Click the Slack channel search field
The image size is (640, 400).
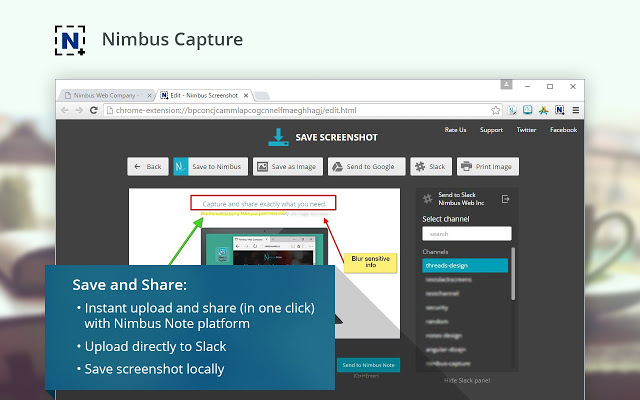tap(467, 234)
